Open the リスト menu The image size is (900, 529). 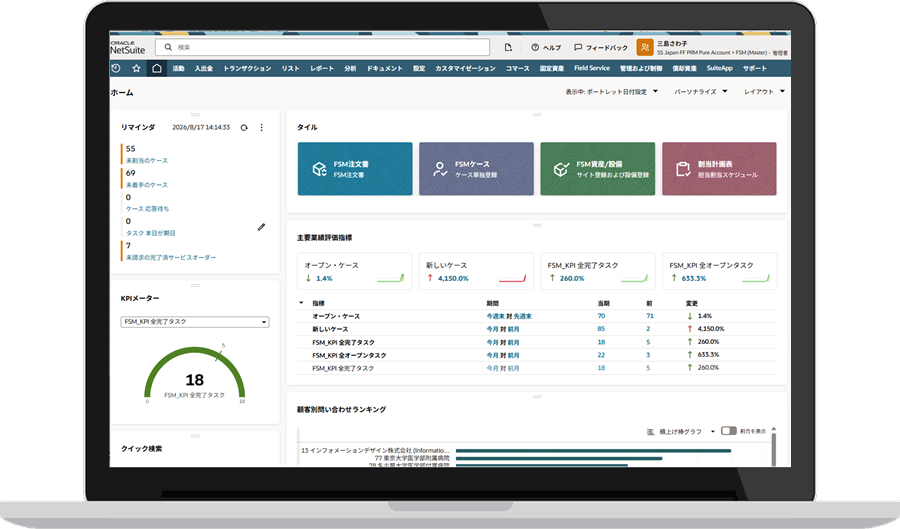290,68
